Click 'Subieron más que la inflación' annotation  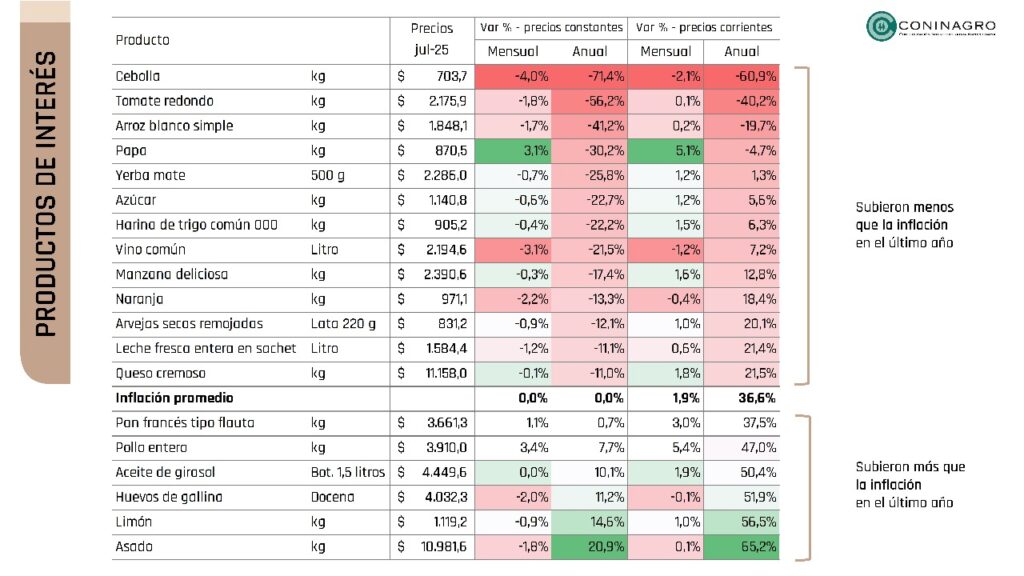click(x=910, y=485)
